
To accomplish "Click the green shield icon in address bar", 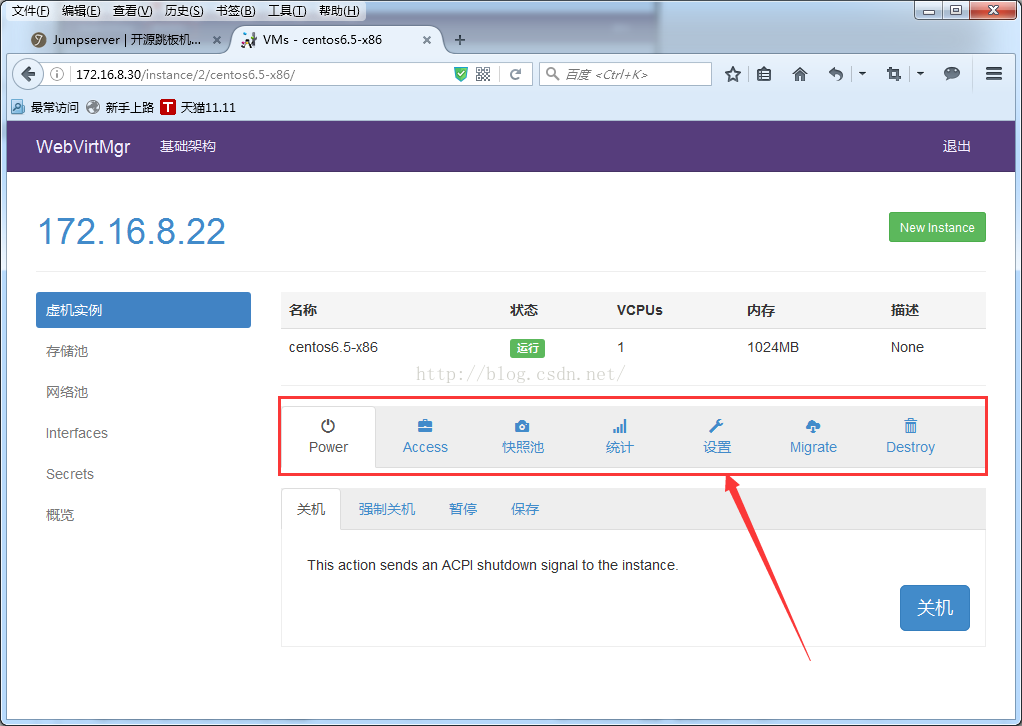I will [x=461, y=74].
